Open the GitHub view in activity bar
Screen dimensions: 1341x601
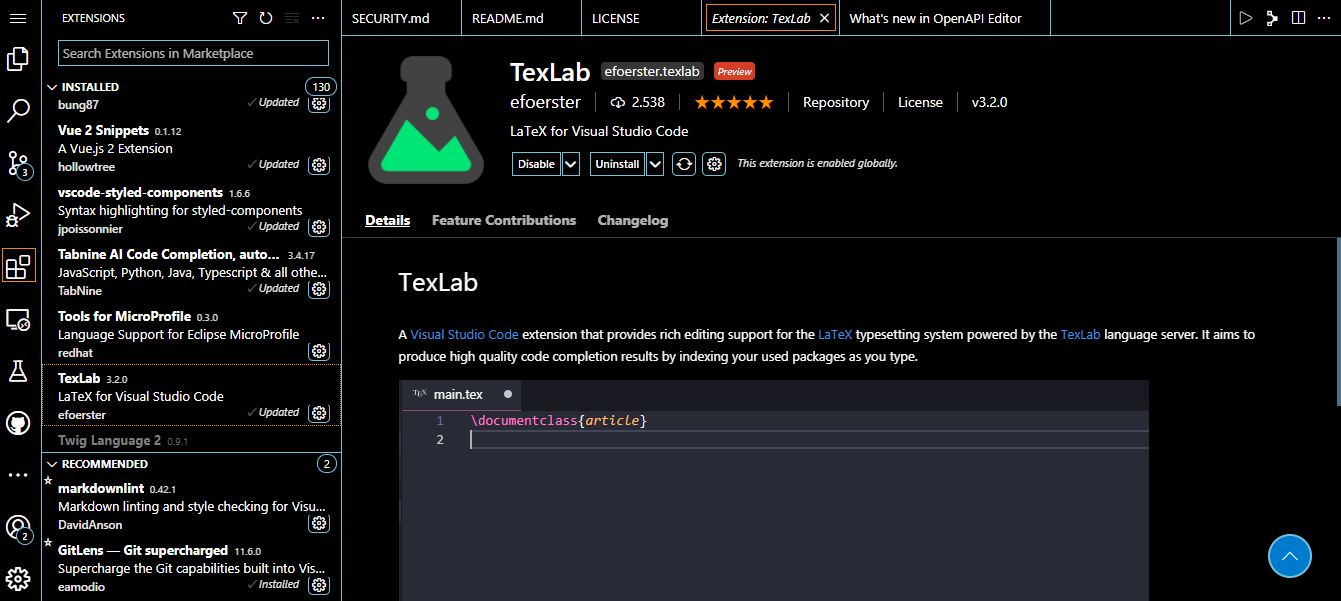click(18, 423)
